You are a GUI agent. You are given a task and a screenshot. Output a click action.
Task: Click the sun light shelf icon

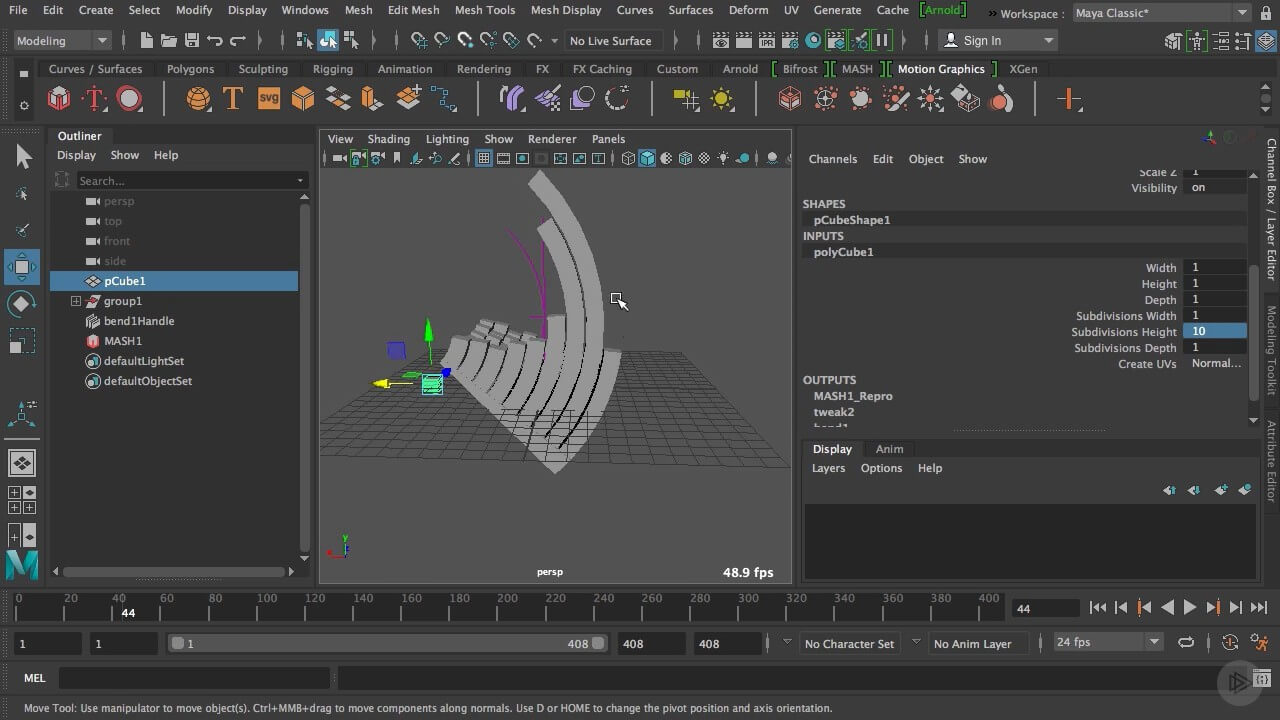[722, 99]
